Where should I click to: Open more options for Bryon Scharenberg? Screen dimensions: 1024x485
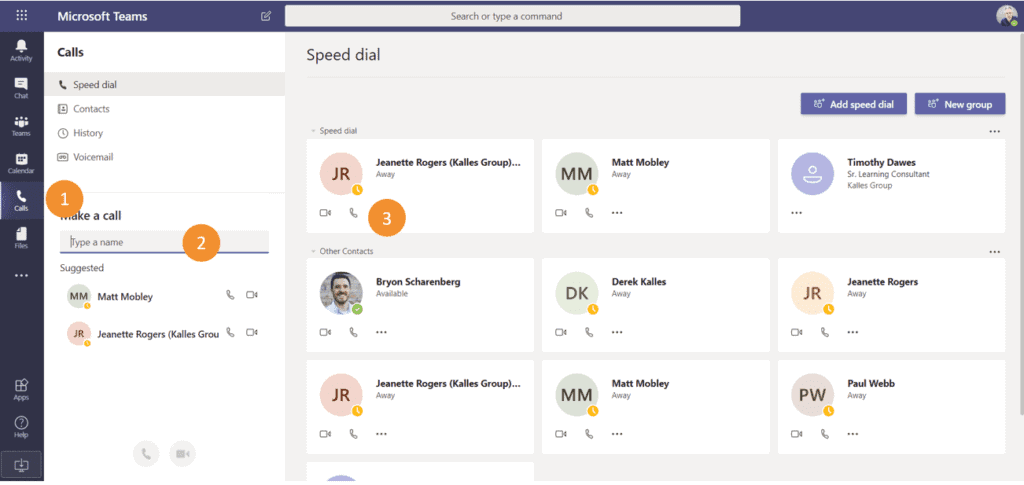(381, 332)
